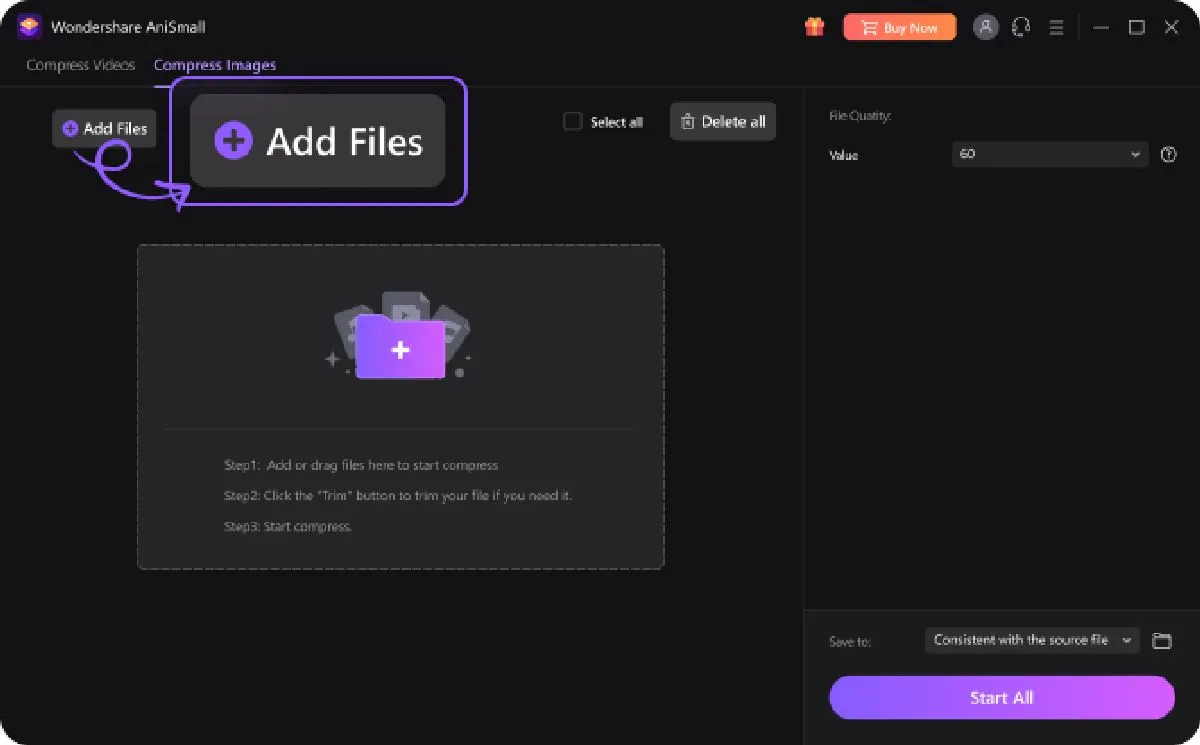
Task: Open the Save to location dropdown
Action: click(1032, 640)
